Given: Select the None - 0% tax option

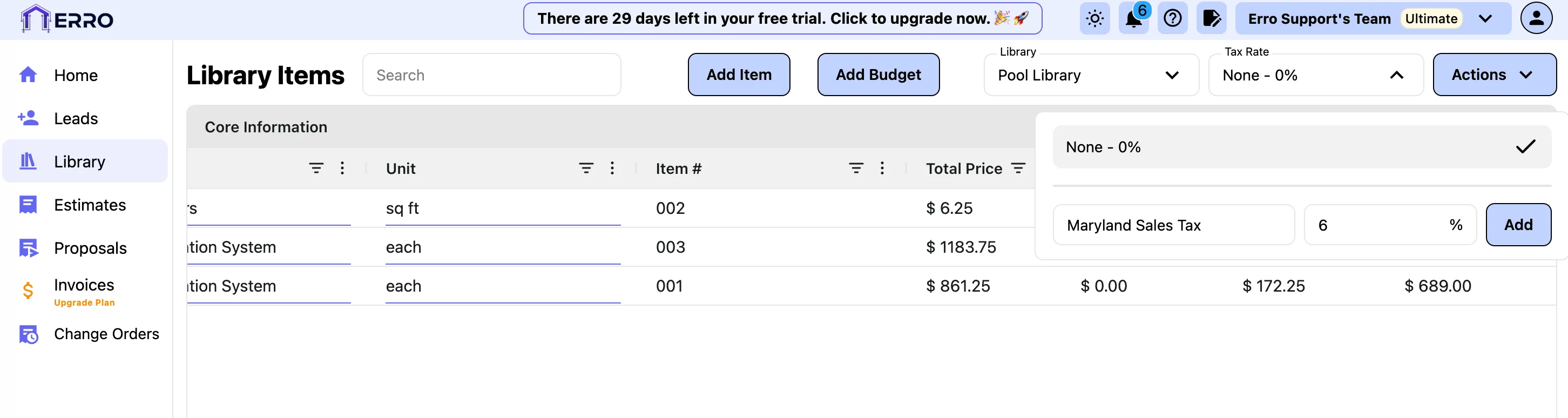Looking at the screenshot, I should click(x=1301, y=147).
